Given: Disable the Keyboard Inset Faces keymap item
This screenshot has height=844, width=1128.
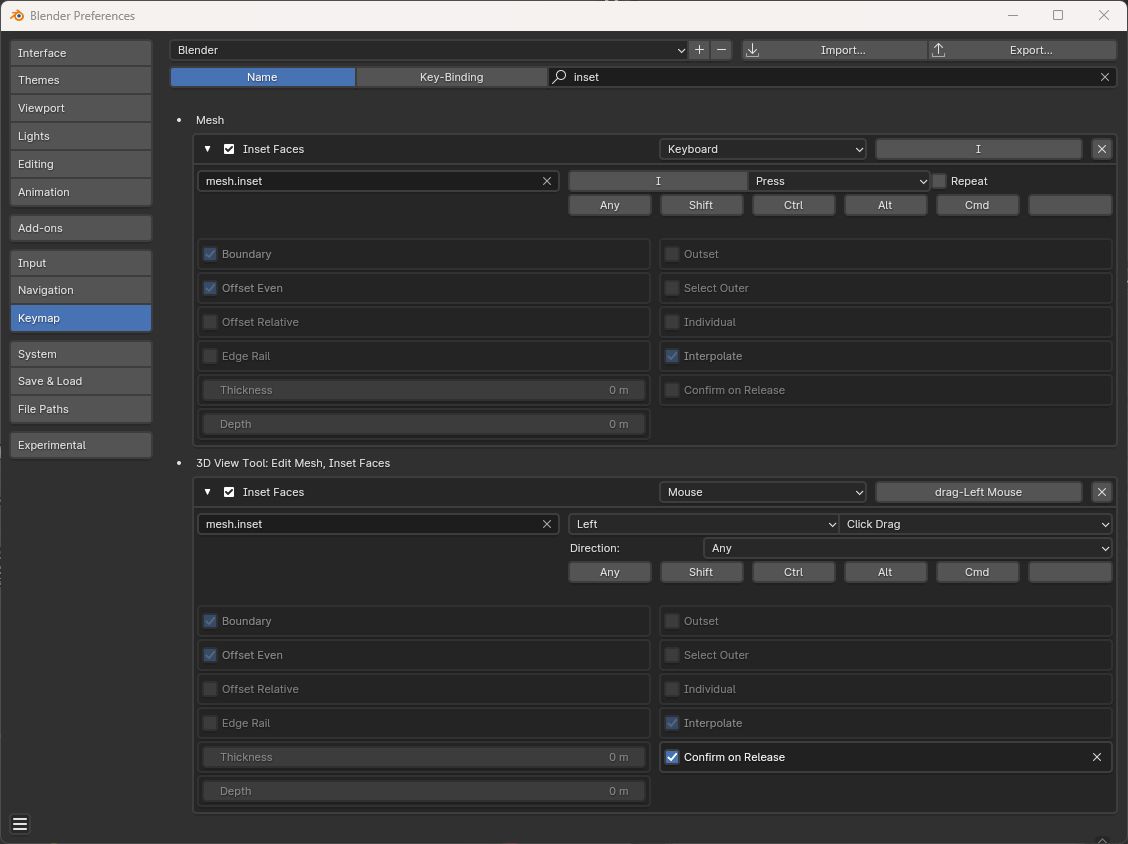Looking at the screenshot, I should [229, 149].
